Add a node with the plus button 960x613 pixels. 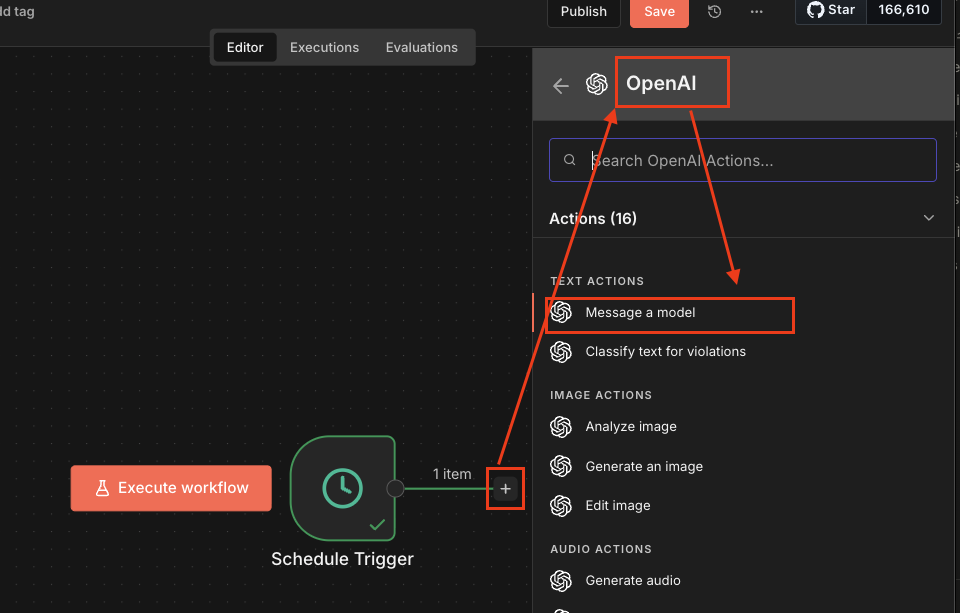point(505,489)
